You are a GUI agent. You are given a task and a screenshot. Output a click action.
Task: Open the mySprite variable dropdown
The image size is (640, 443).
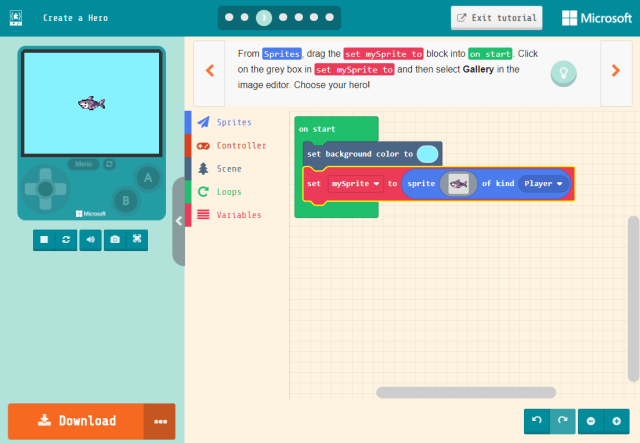point(355,184)
